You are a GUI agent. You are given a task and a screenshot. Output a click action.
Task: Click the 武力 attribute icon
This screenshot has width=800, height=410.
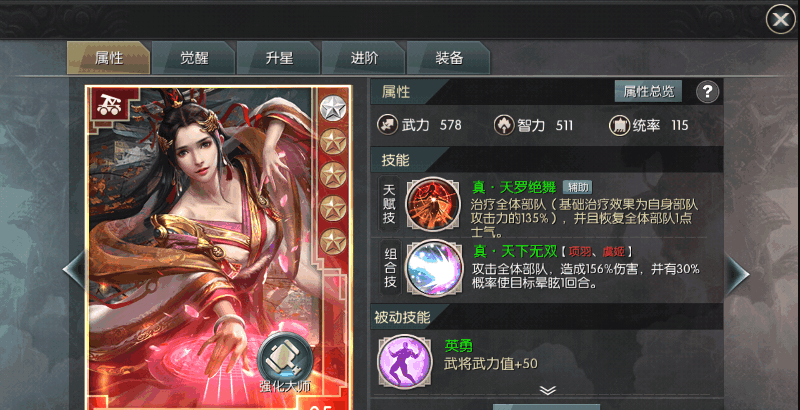(x=387, y=125)
